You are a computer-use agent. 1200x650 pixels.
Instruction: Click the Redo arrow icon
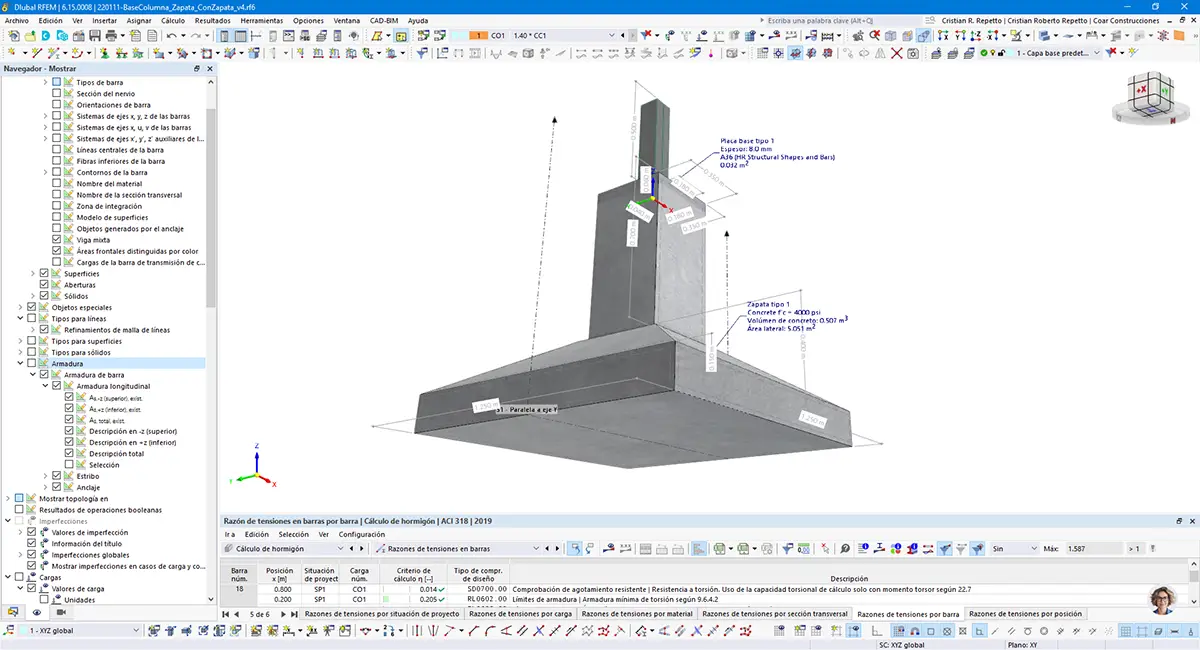coord(195,36)
